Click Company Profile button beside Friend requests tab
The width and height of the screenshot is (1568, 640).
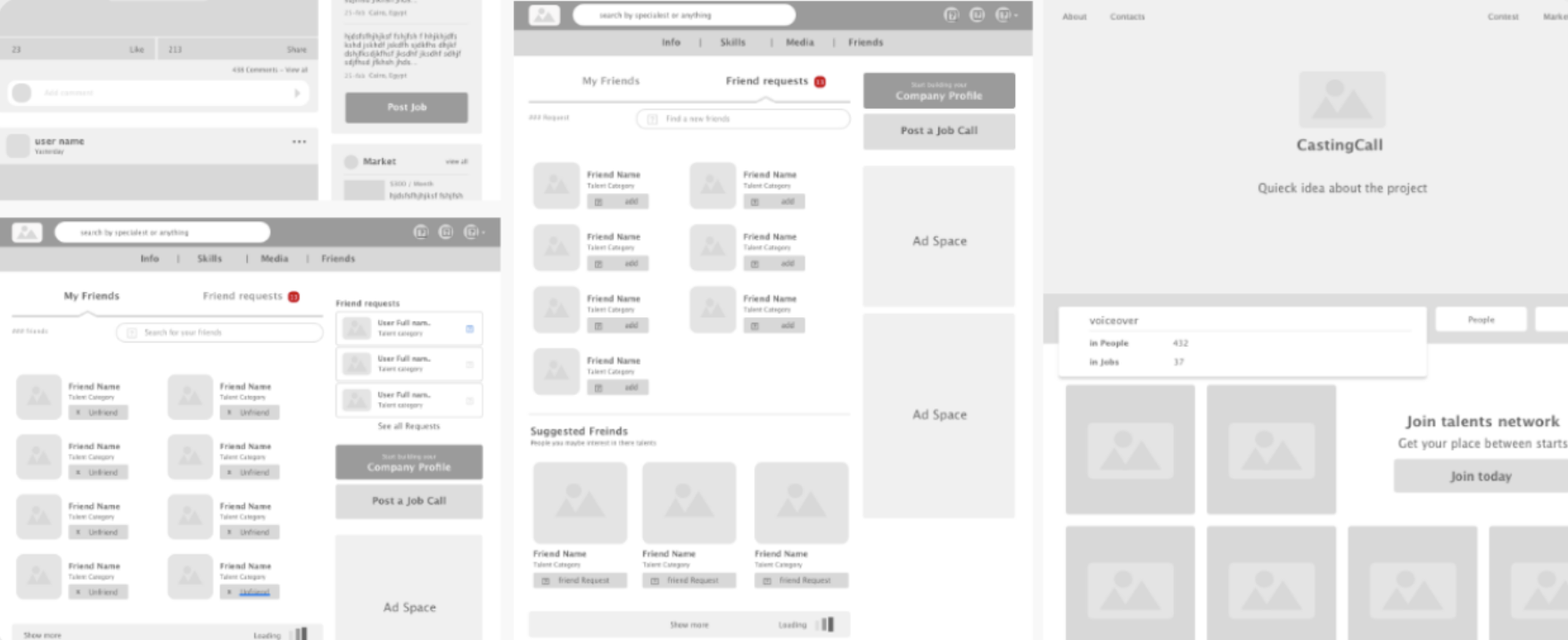click(x=939, y=91)
